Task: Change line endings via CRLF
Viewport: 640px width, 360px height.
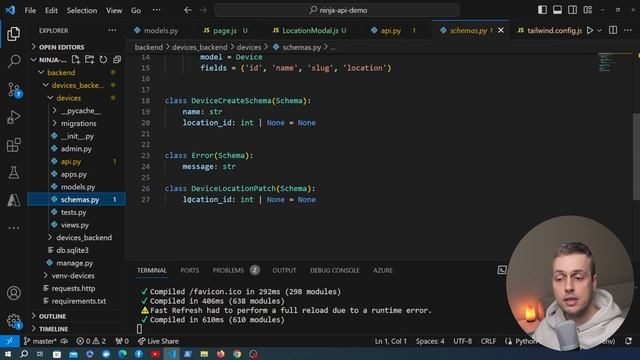Action: [x=488, y=341]
